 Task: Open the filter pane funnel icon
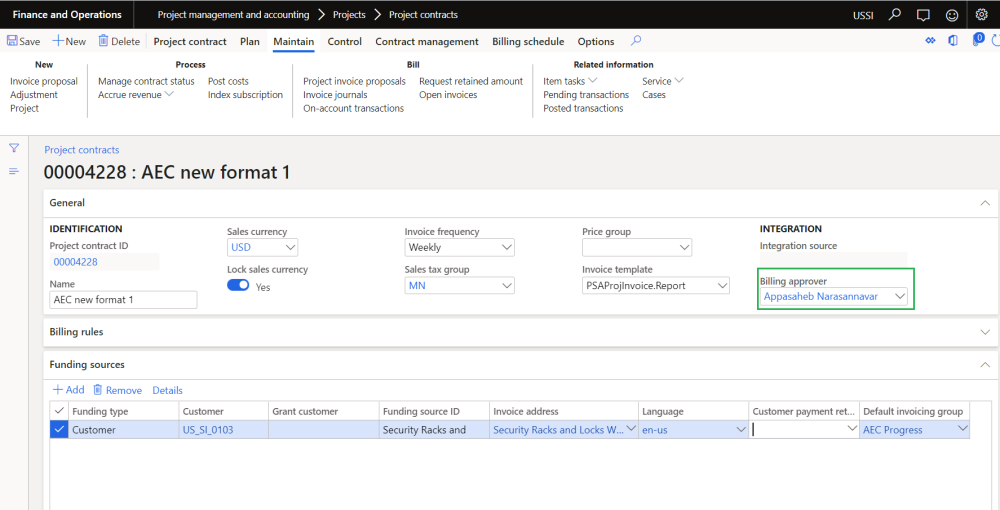click(x=14, y=148)
